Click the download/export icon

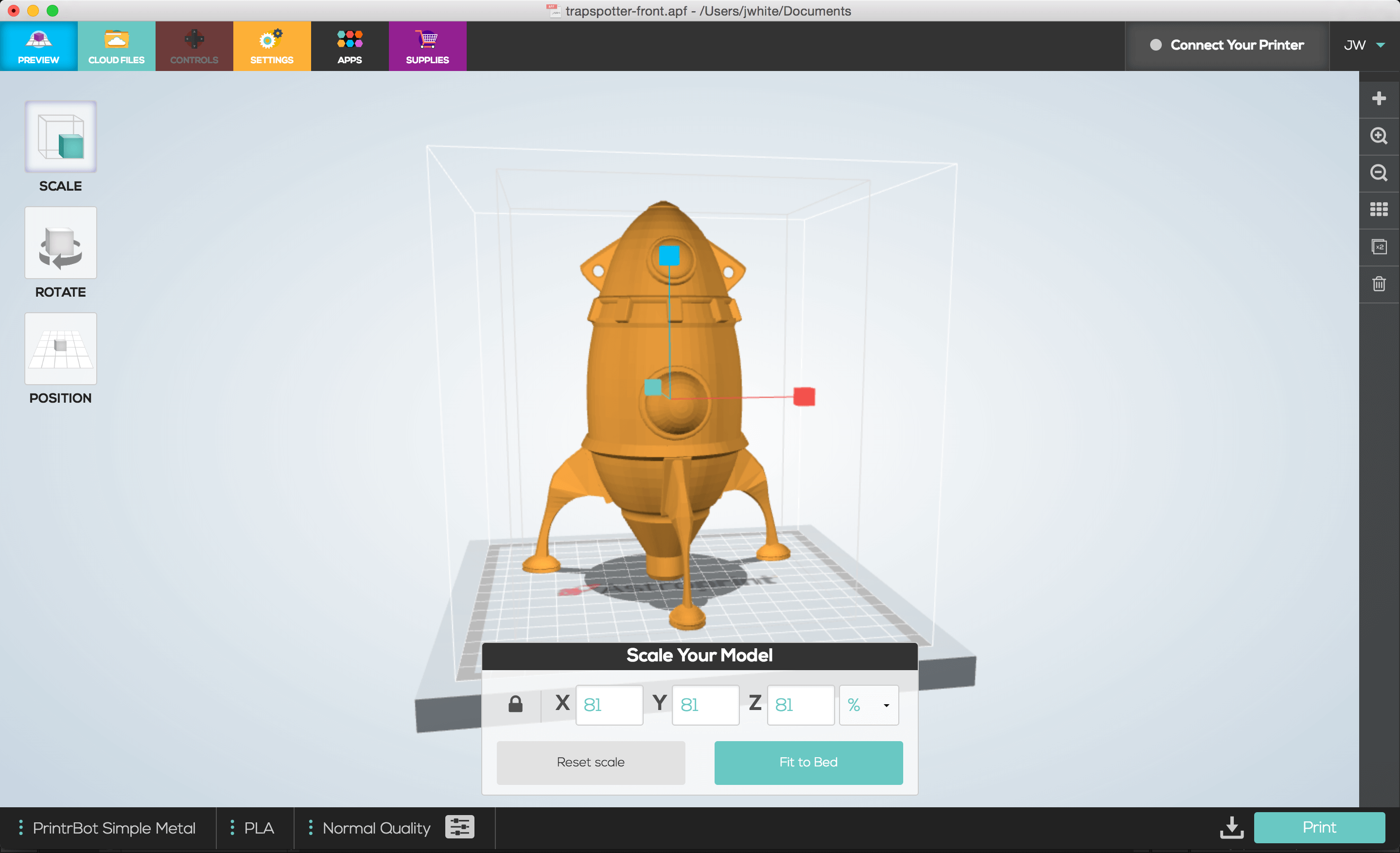1231,827
